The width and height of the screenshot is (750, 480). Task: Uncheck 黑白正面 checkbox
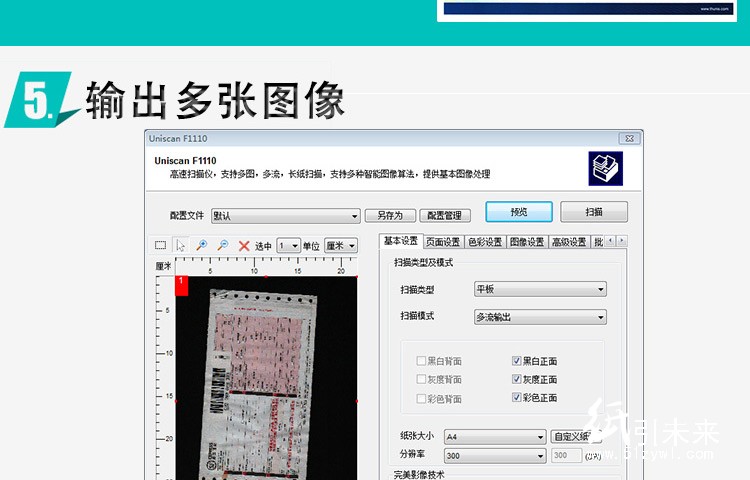(517, 361)
